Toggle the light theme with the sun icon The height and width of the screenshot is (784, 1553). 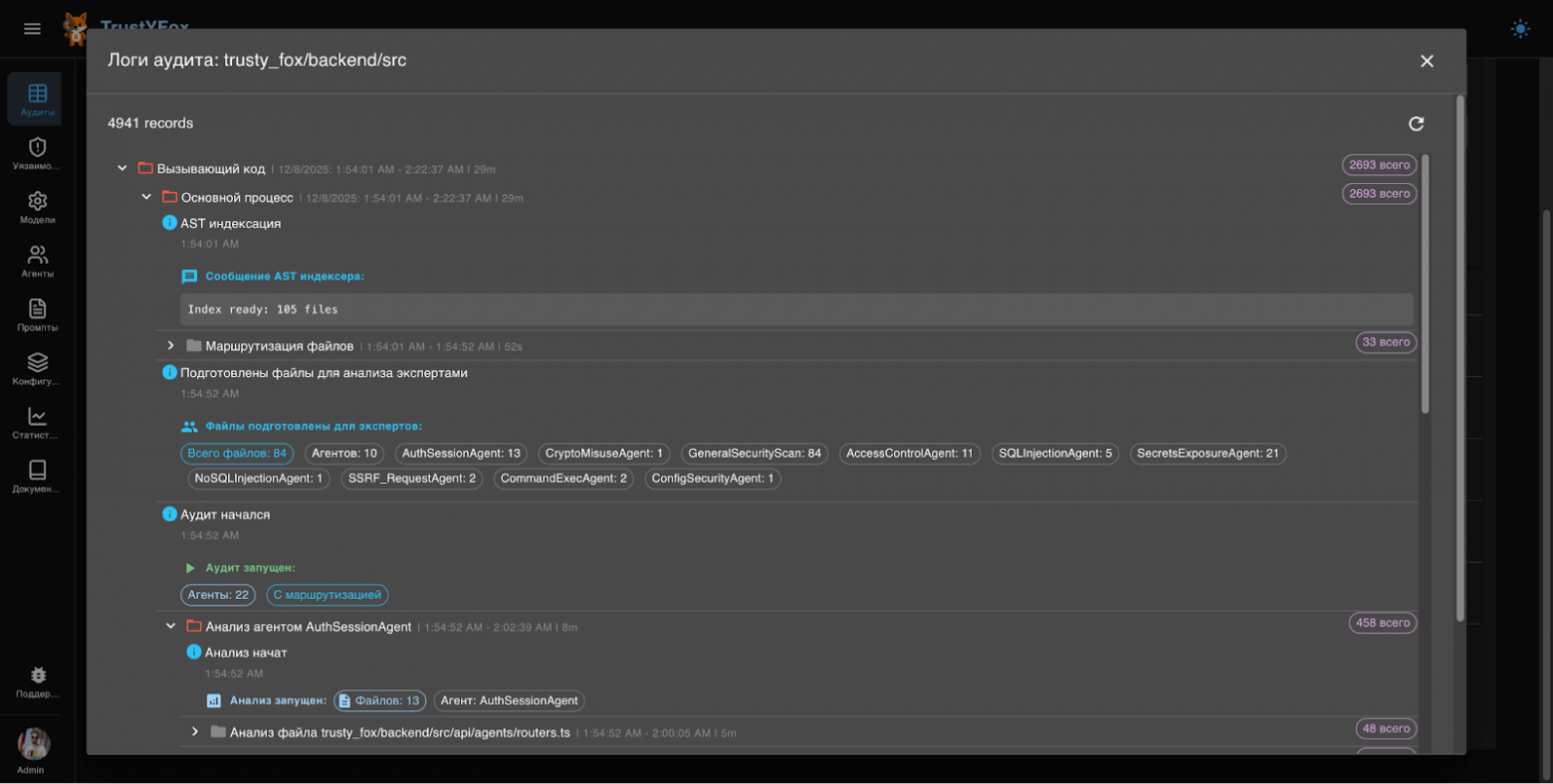tap(1520, 28)
